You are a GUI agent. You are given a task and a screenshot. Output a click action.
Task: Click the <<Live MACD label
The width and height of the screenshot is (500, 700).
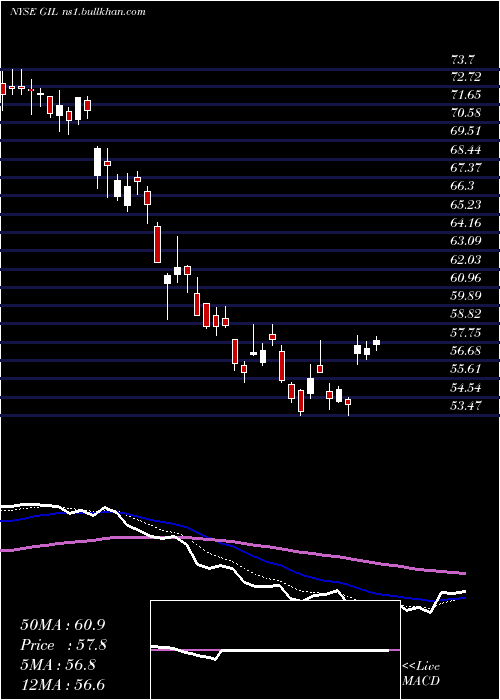click(421, 674)
